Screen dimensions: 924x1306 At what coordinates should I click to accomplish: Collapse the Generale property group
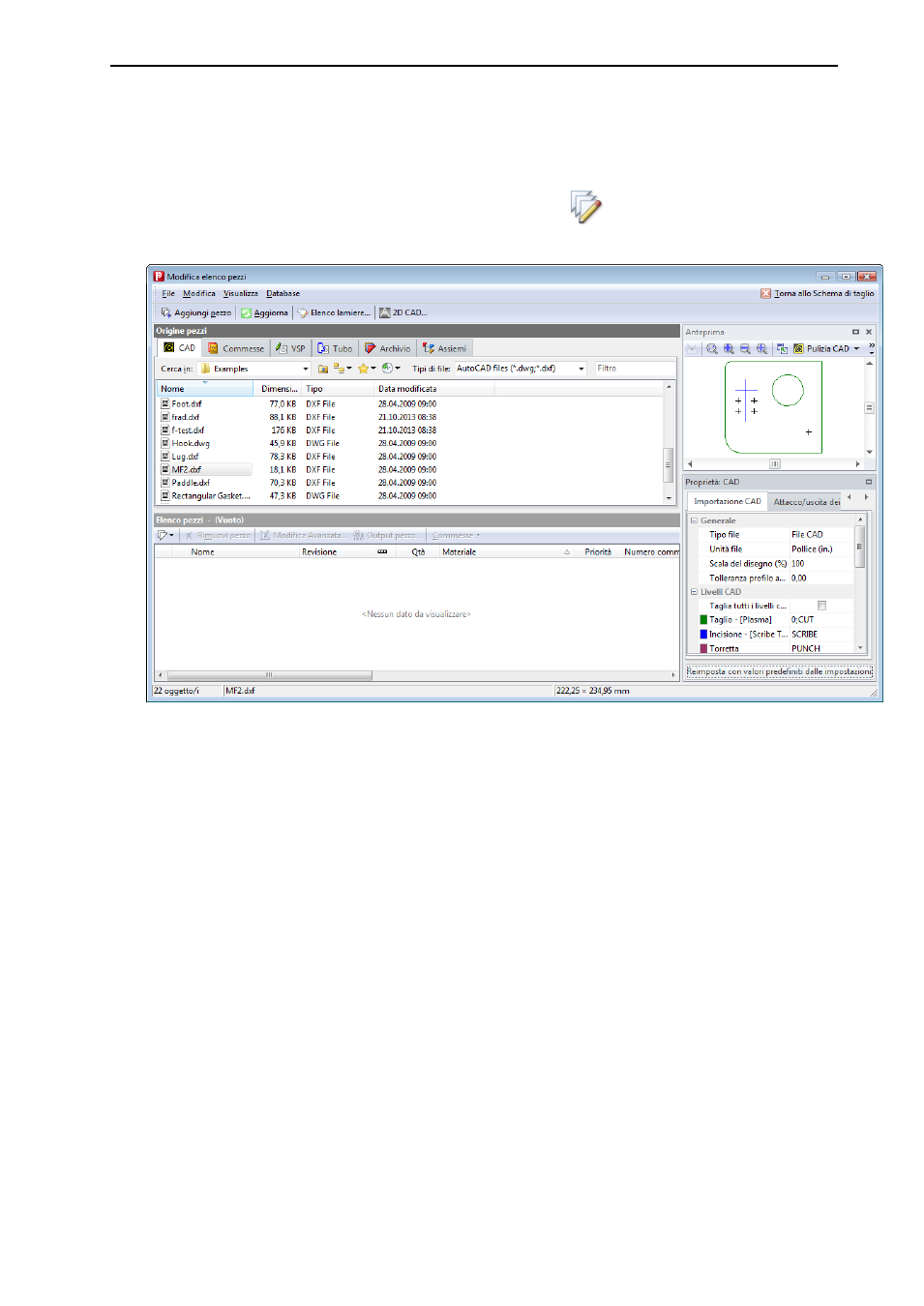pos(694,520)
